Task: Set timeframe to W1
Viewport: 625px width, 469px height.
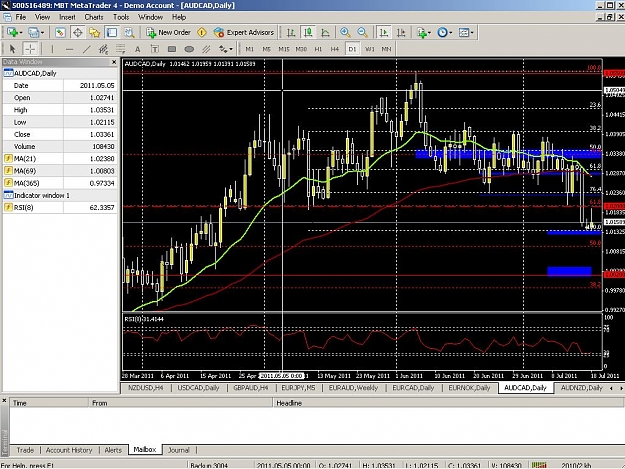Action: 369,49
